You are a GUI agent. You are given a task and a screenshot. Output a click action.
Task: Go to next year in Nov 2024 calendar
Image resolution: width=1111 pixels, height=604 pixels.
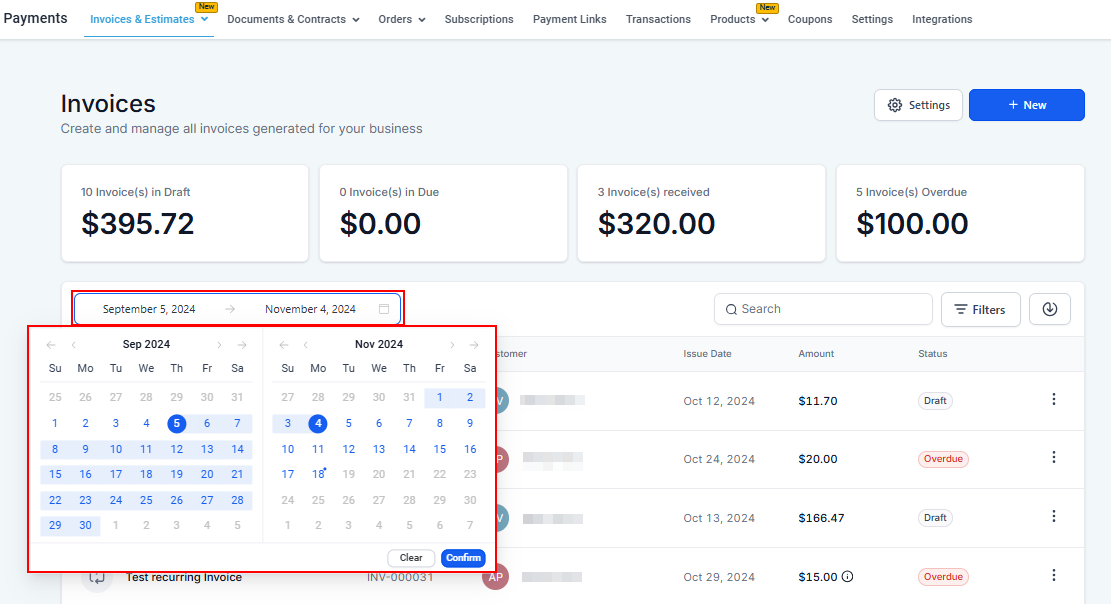474,345
